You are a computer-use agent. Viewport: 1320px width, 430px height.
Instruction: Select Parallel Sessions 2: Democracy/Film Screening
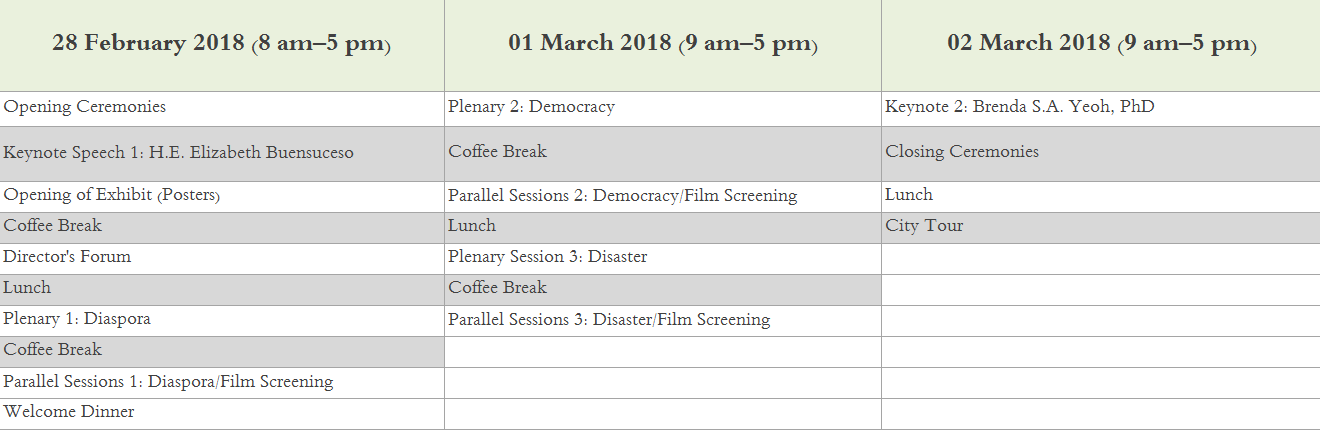[x=663, y=197]
